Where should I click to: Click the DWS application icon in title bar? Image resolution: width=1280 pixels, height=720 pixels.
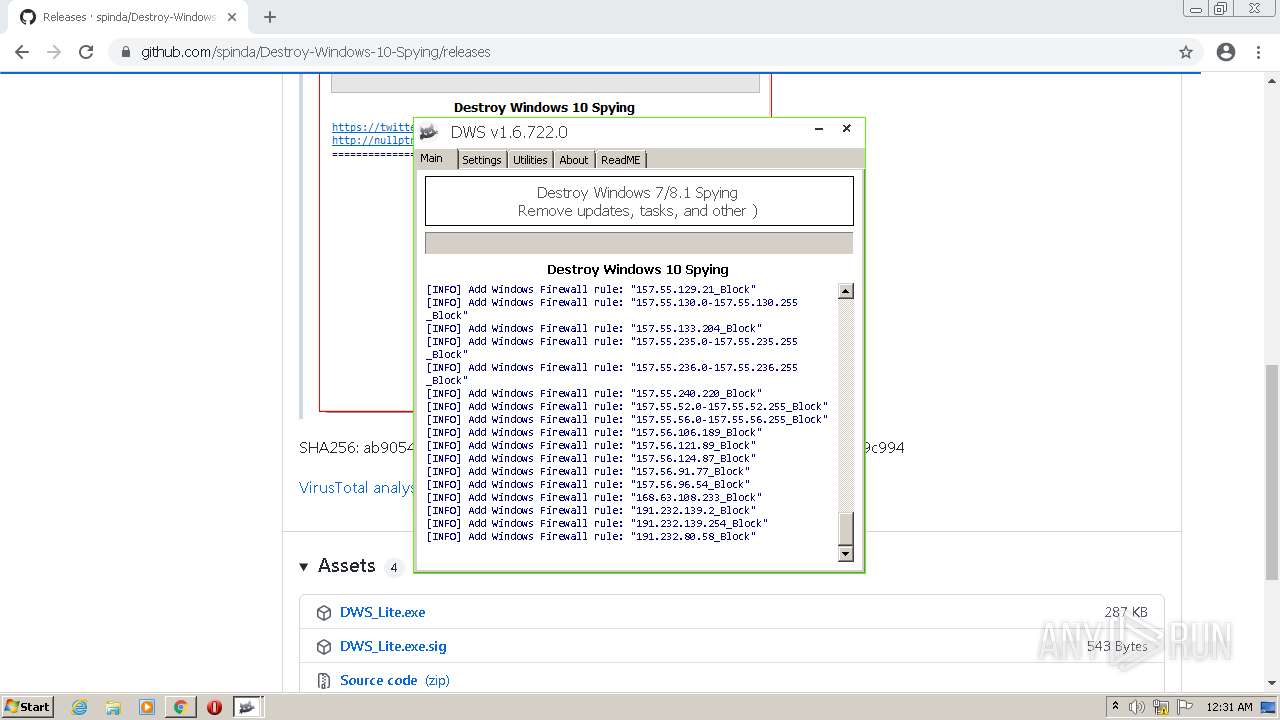tap(429, 132)
